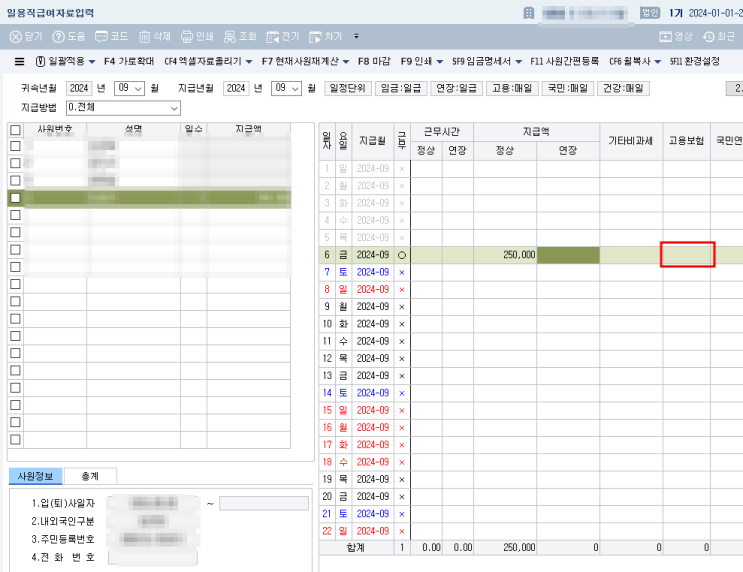Viewport: 743px width, 572px height.
Task: Toggle the 근무 circle mark for day 6
Action: 402,255
